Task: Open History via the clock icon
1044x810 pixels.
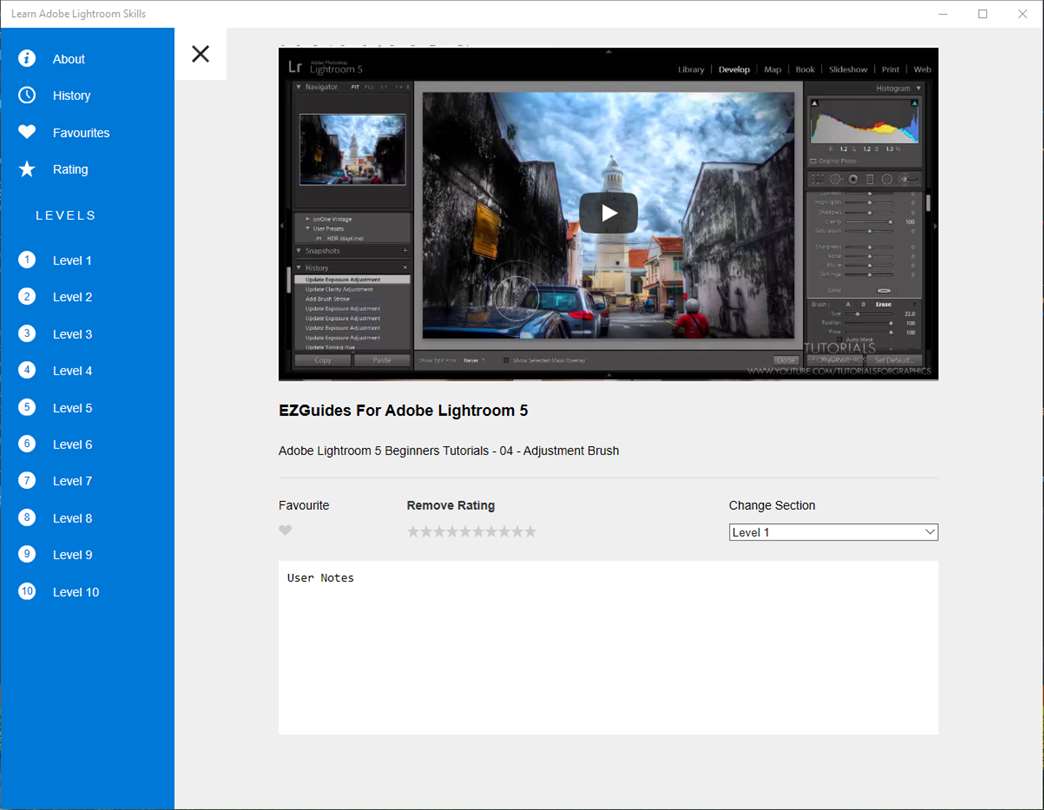Action: pos(27,95)
